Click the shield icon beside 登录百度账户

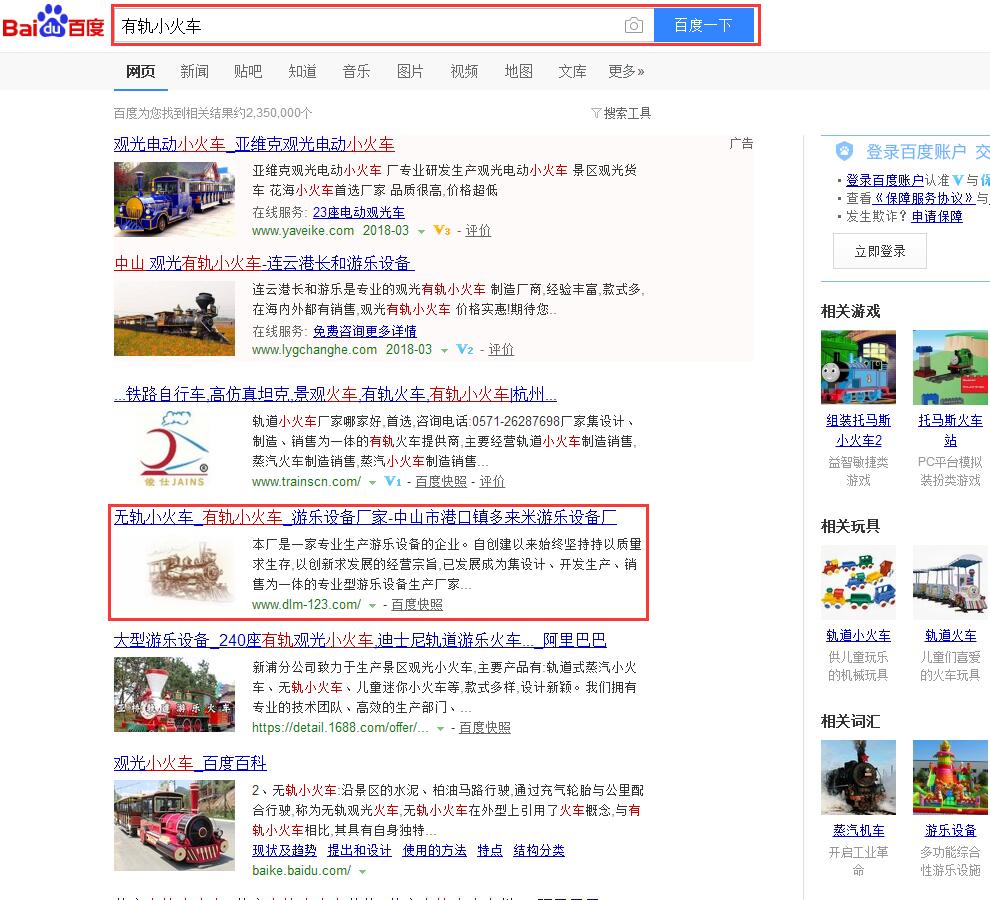[x=845, y=151]
